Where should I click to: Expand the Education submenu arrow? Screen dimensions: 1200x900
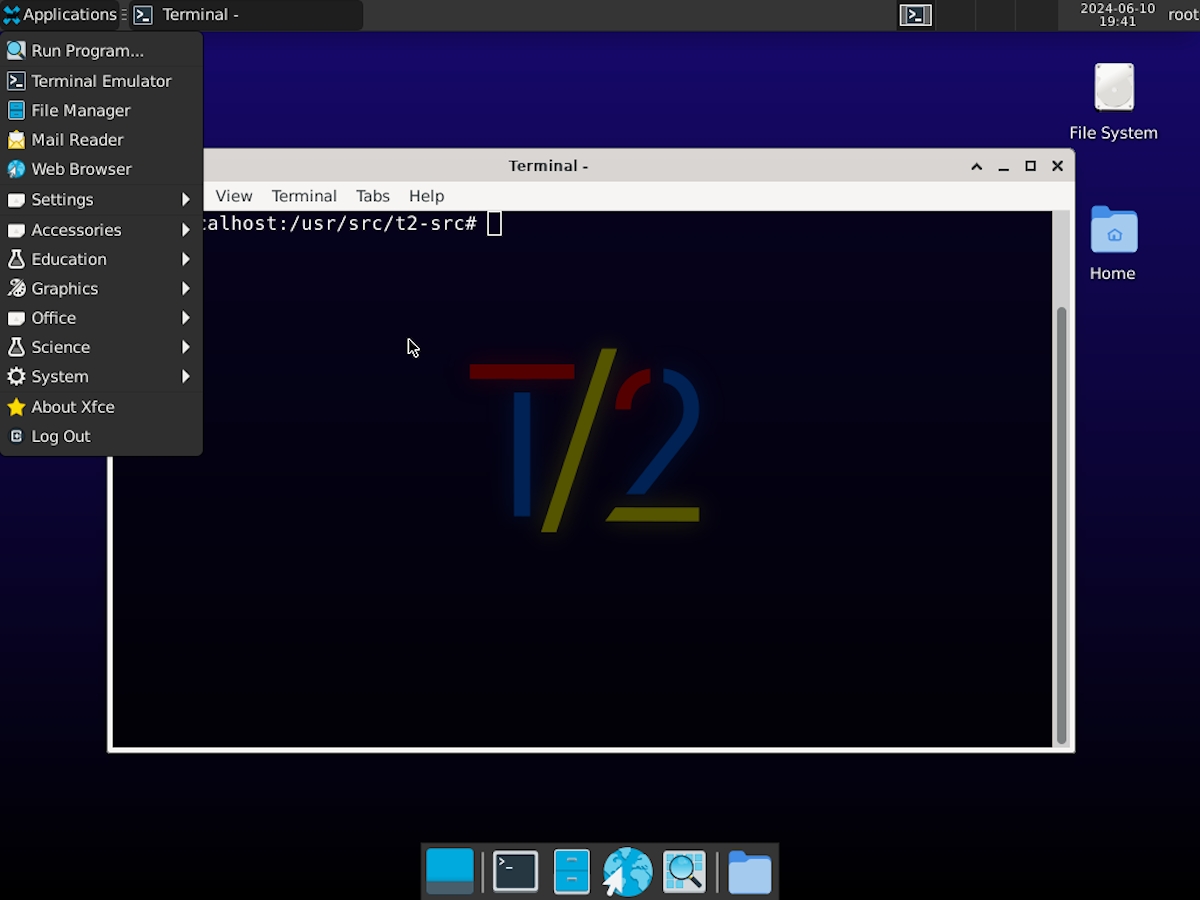pyautogui.click(x=186, y=259)
